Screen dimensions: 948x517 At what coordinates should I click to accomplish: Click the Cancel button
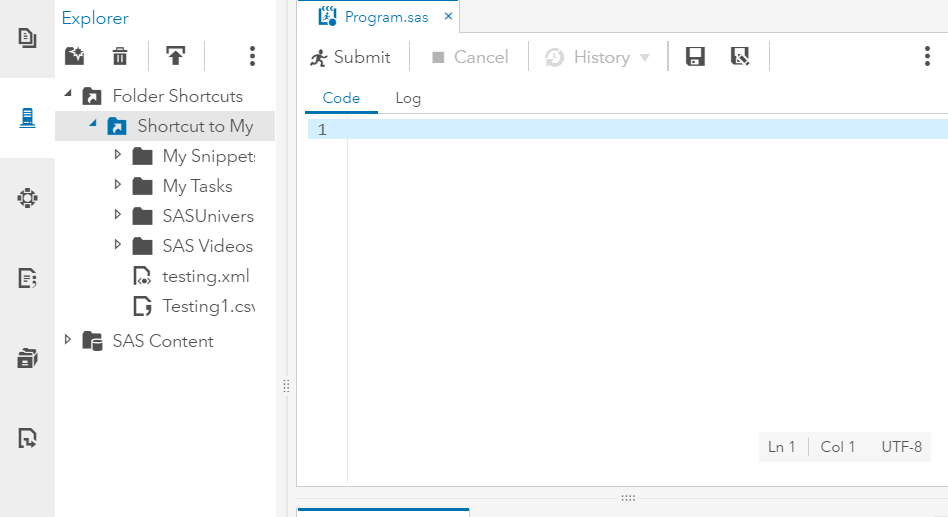(470, 57)
